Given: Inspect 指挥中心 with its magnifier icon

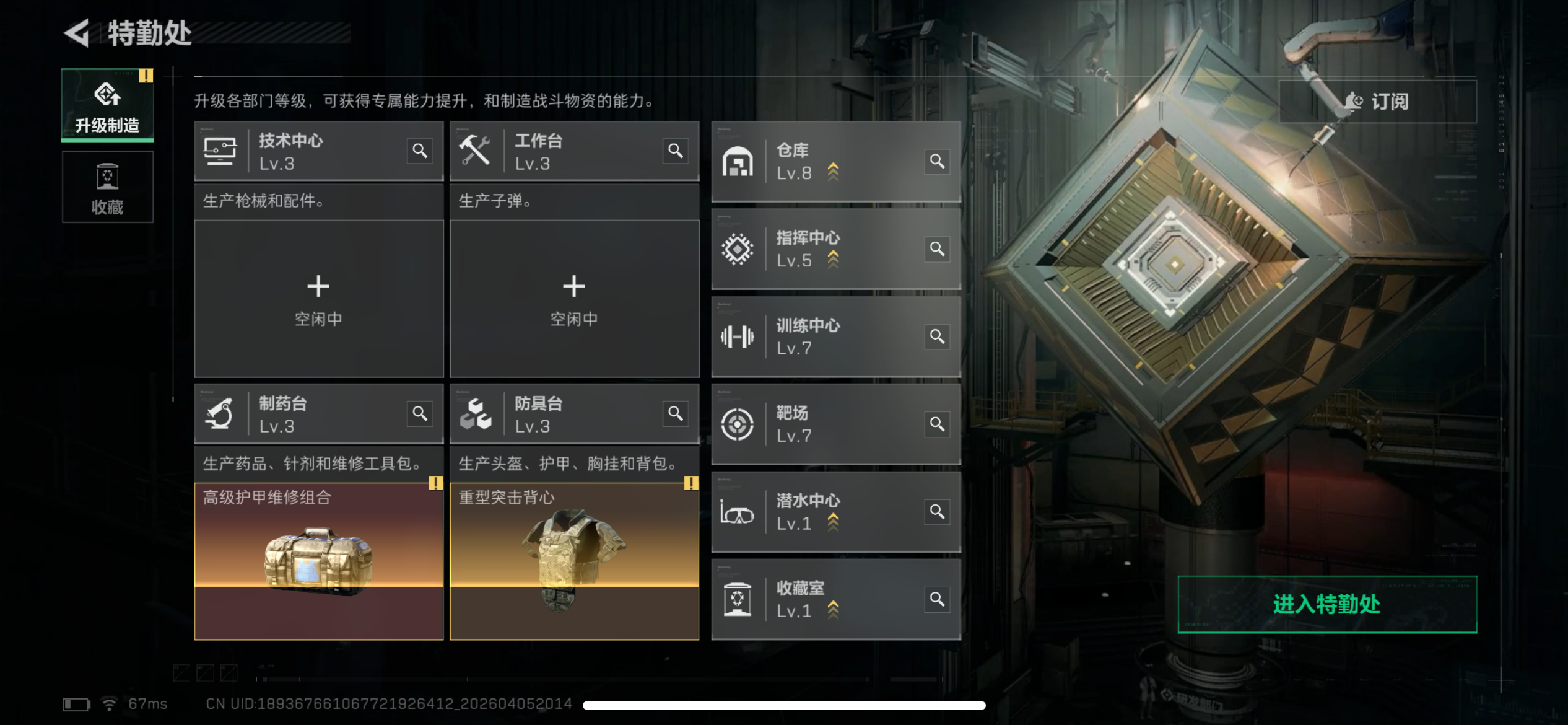Looking at the screenshot, I should point(937,248).
